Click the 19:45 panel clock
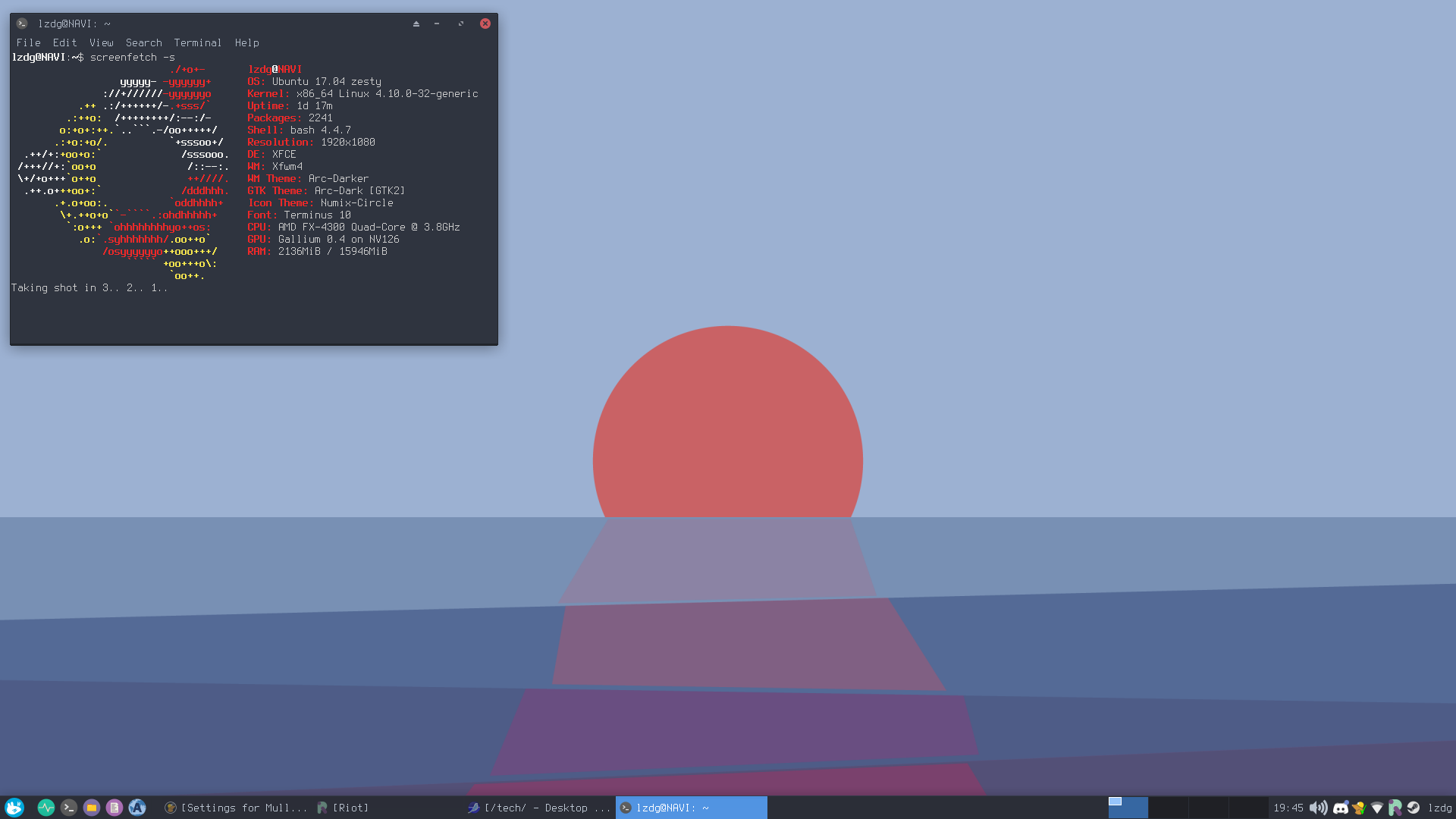 (1288, 808)
